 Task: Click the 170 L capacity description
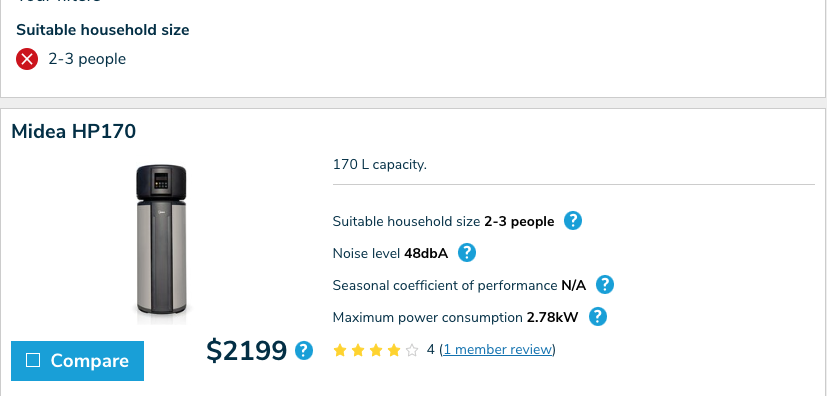pos(380,165)
